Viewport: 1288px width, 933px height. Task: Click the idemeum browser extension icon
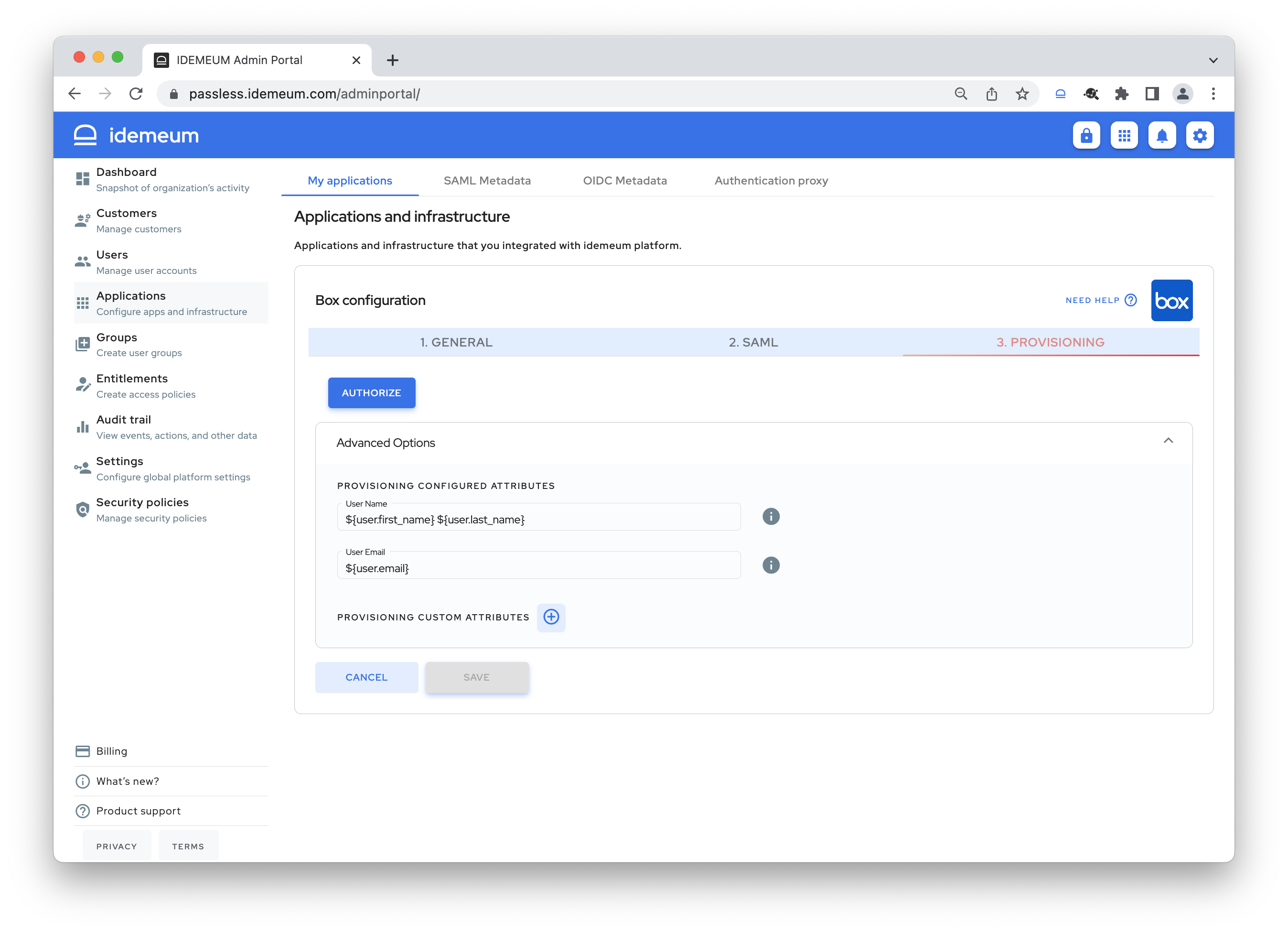tap(1060, 94)
